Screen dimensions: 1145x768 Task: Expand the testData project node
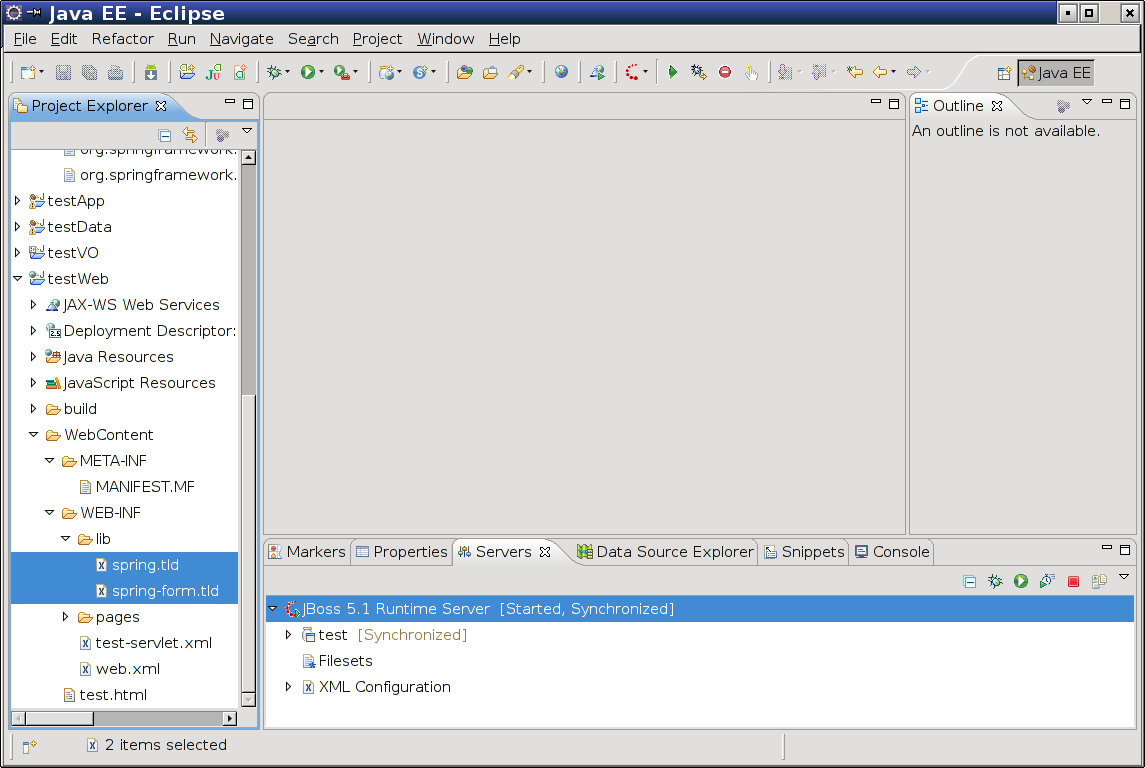tap(18, 227)
